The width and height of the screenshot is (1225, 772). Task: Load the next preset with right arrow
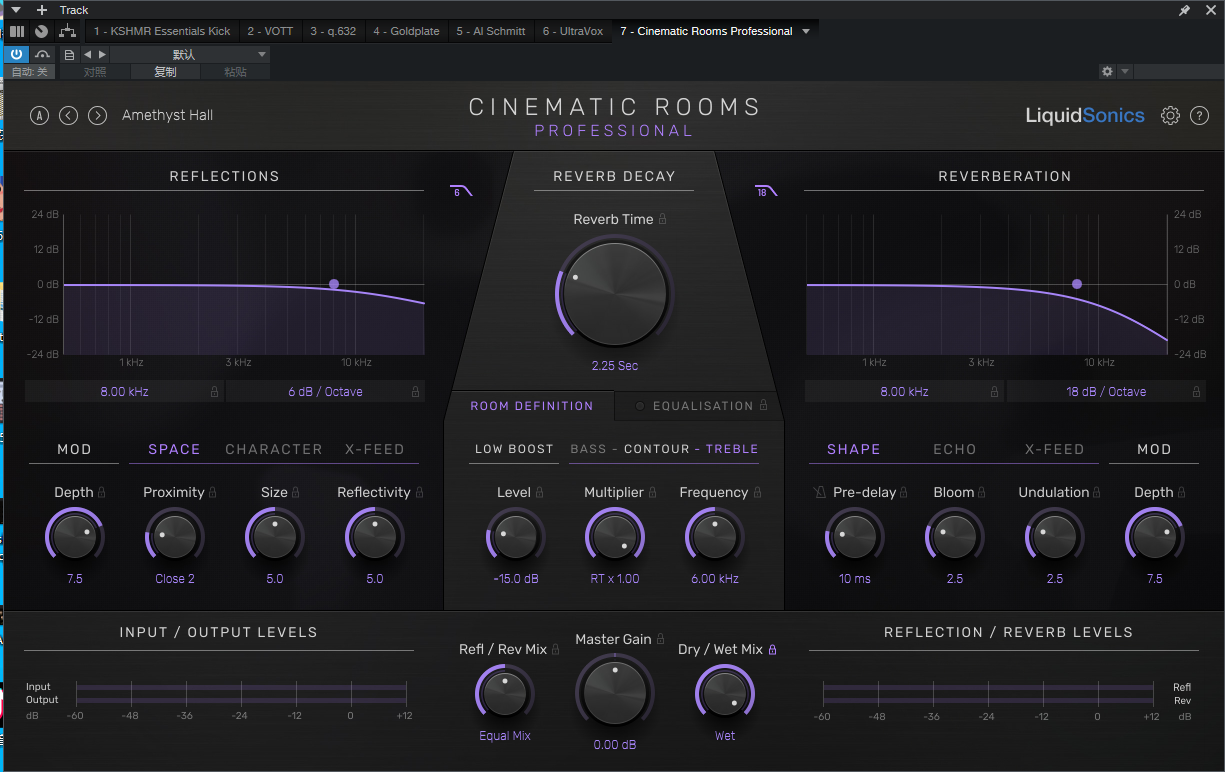pos(97,115)
